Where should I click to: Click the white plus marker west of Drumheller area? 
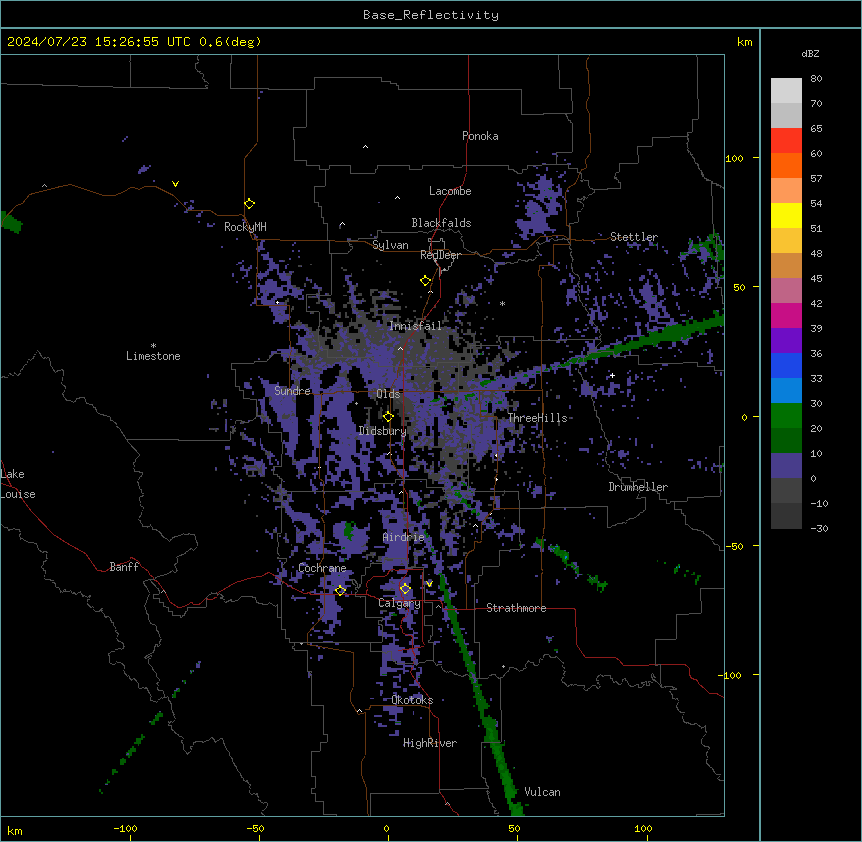pyautogui.click(x=612, y=375)
